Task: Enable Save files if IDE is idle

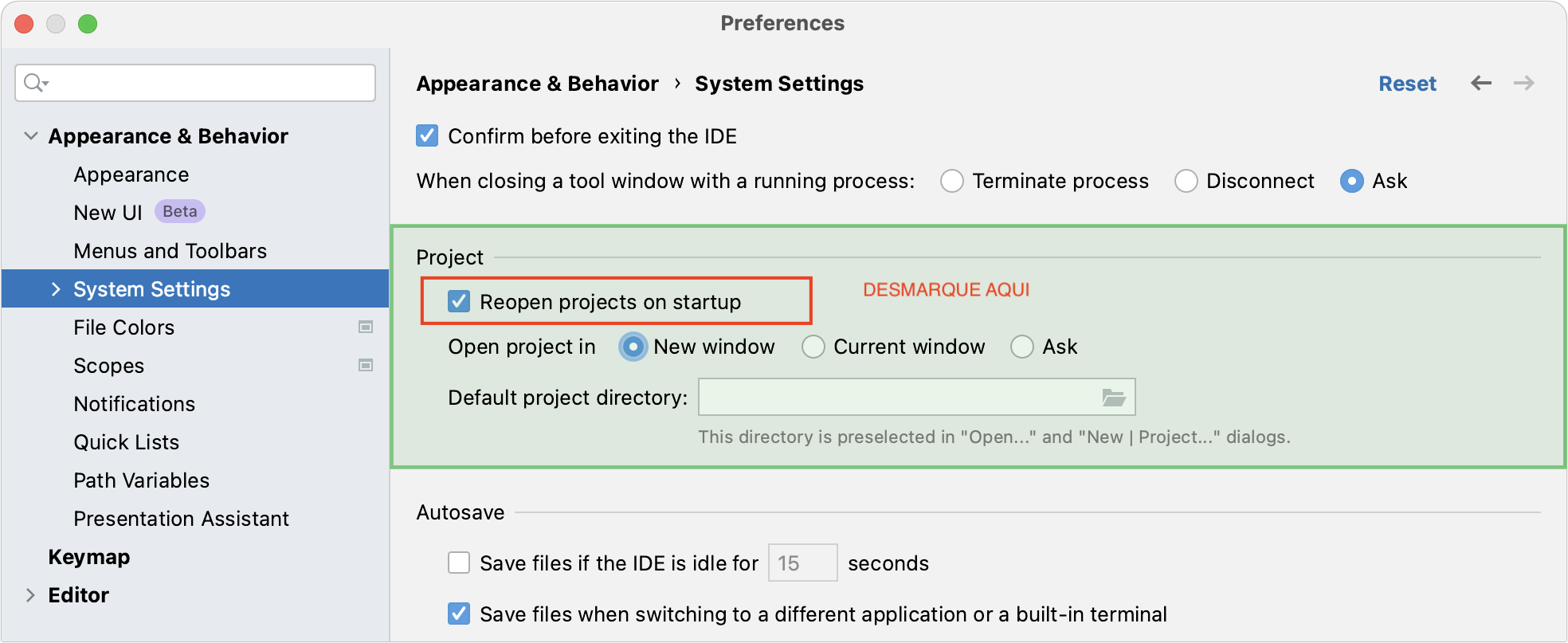Action: tap(459, 563)
